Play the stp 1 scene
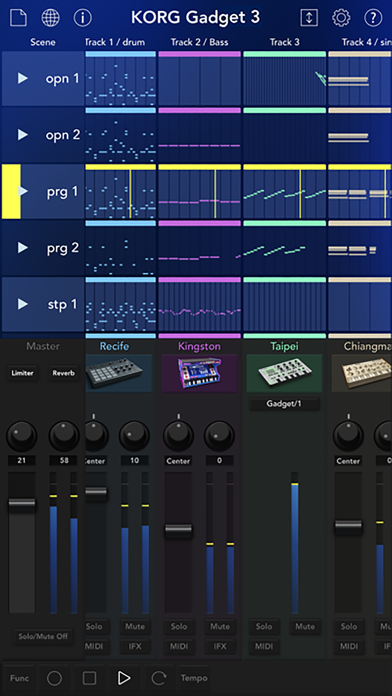 [23, 304]
